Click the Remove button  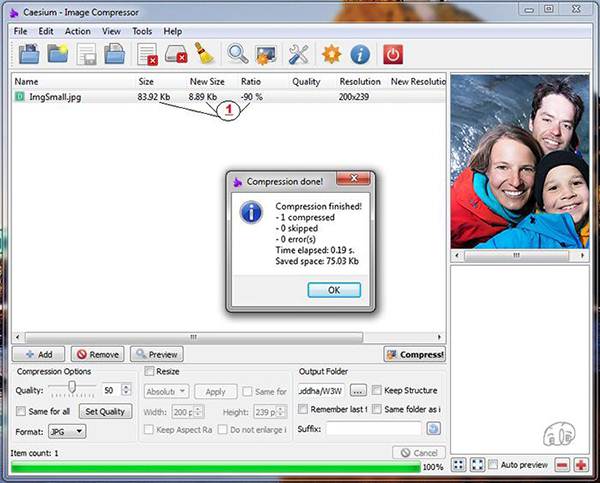pos(98,354)
